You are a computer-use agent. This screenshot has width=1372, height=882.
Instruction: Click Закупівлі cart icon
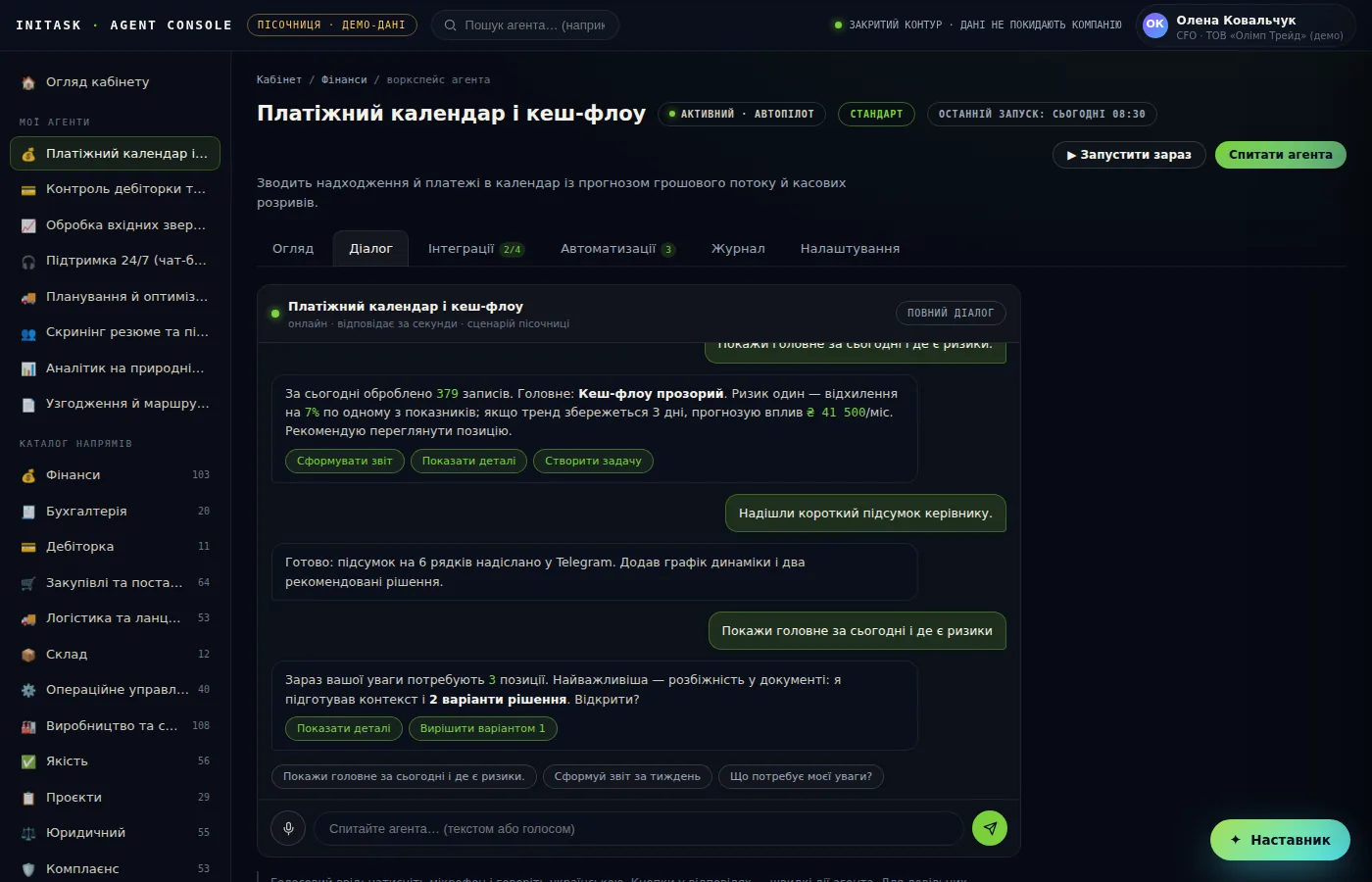(28, 583)
